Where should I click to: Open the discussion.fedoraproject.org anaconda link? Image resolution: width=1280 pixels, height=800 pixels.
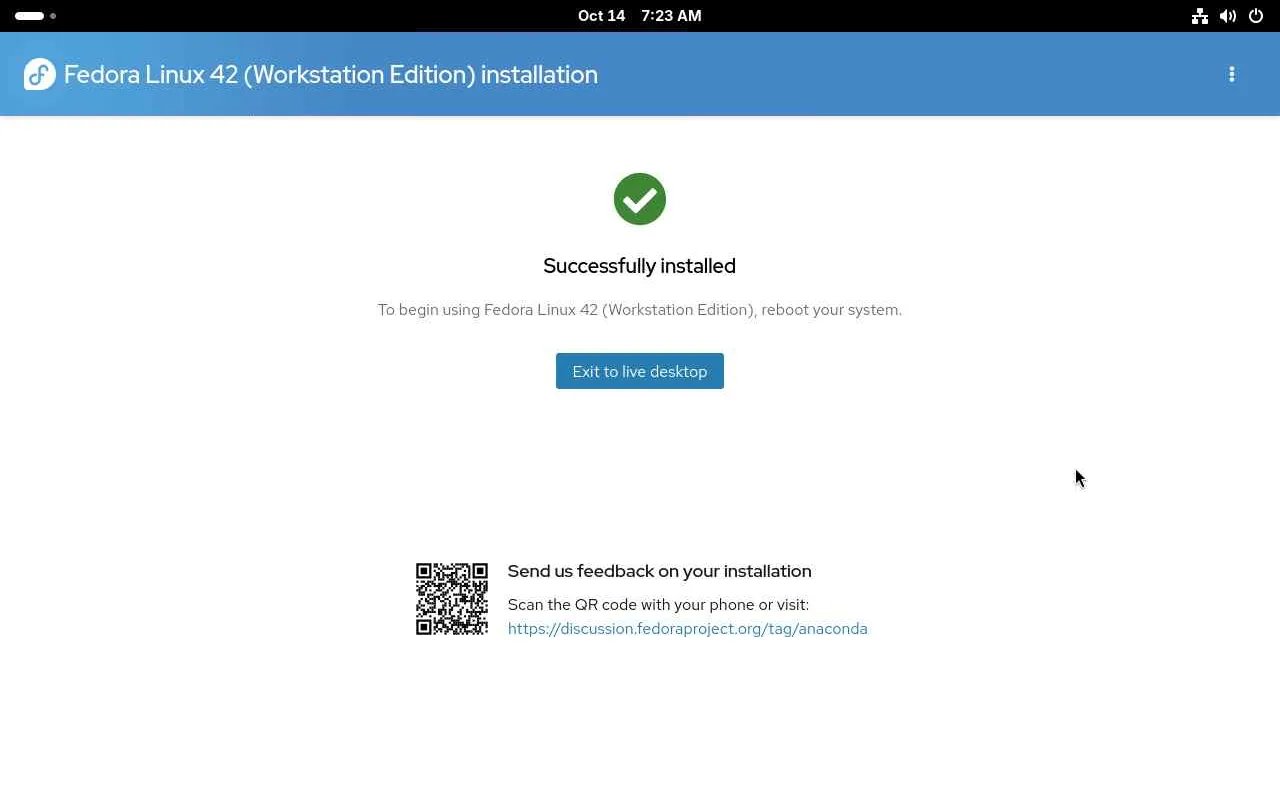[x=688, y=628]
